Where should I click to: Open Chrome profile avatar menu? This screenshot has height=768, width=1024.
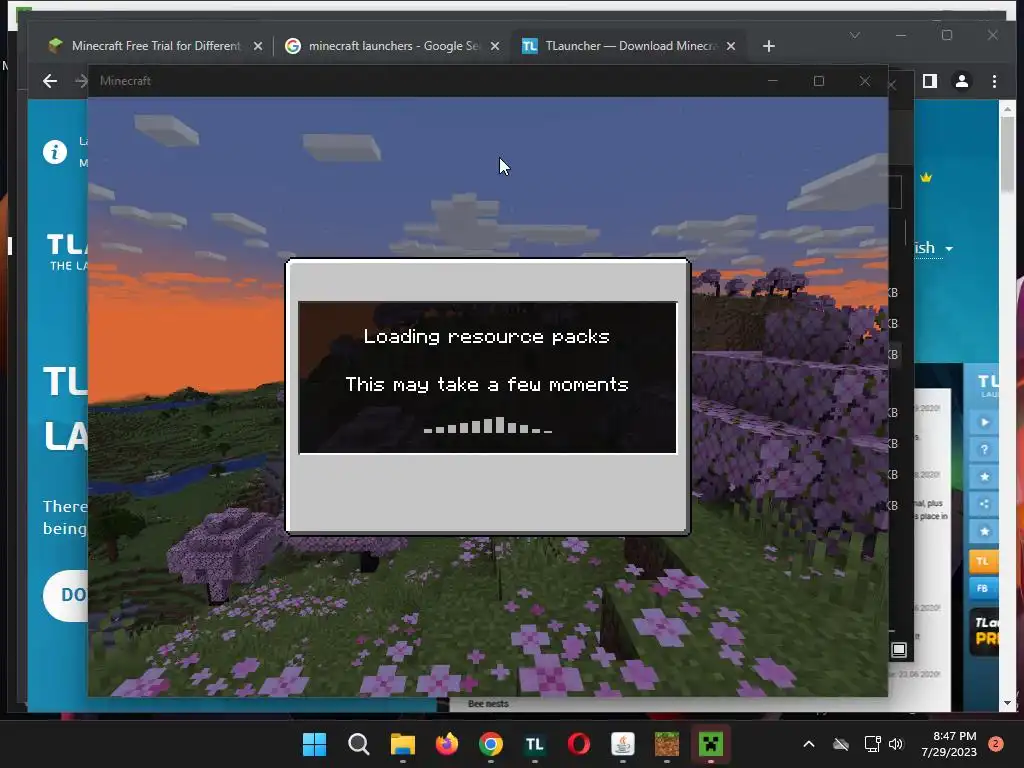pos(961,81)
